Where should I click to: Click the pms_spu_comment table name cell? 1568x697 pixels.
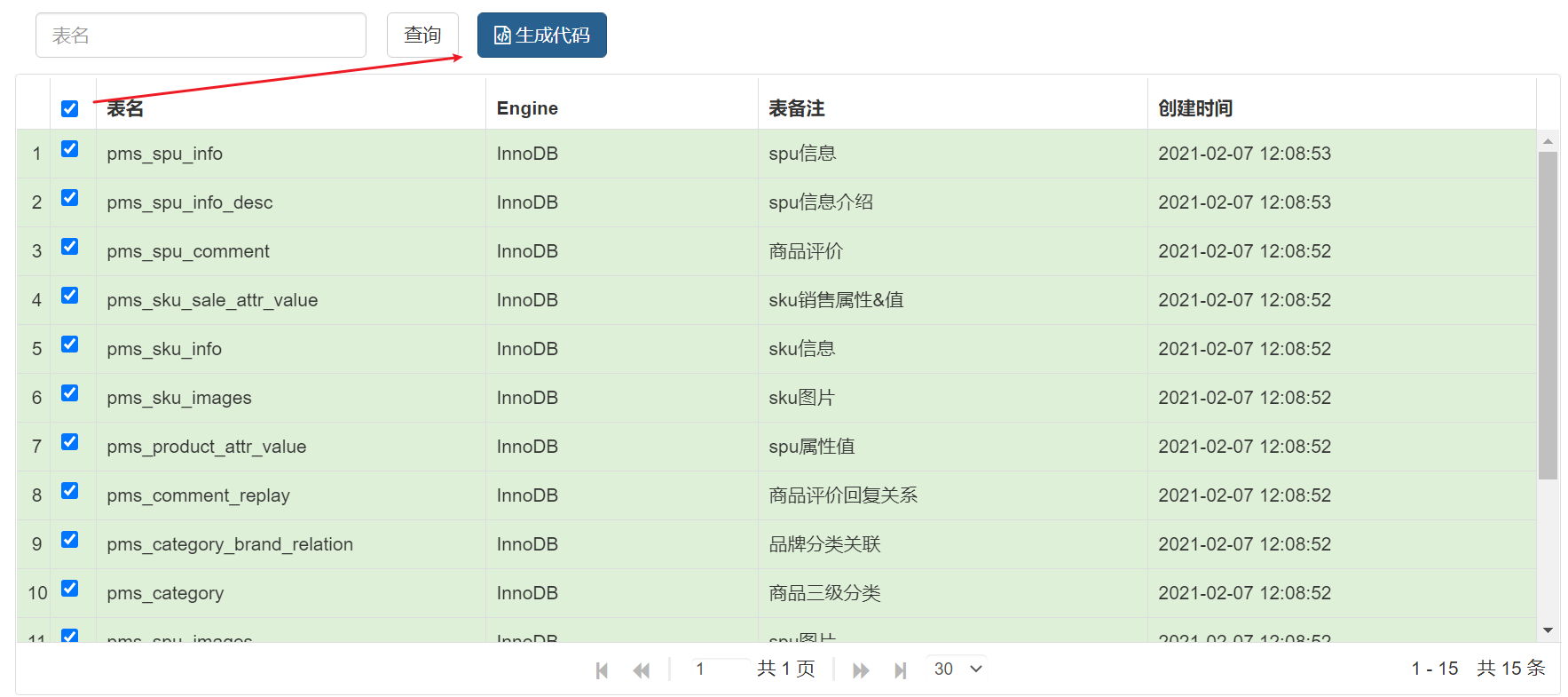pyautogui.click(x=291, y=251)
